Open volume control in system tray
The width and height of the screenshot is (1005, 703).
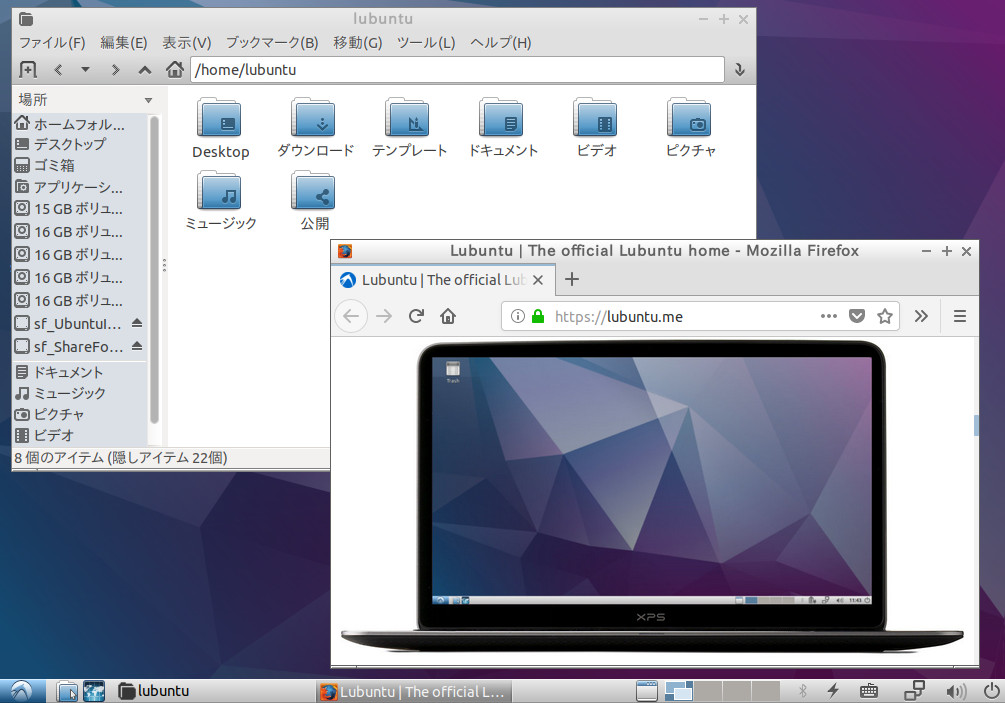[956, 691]
